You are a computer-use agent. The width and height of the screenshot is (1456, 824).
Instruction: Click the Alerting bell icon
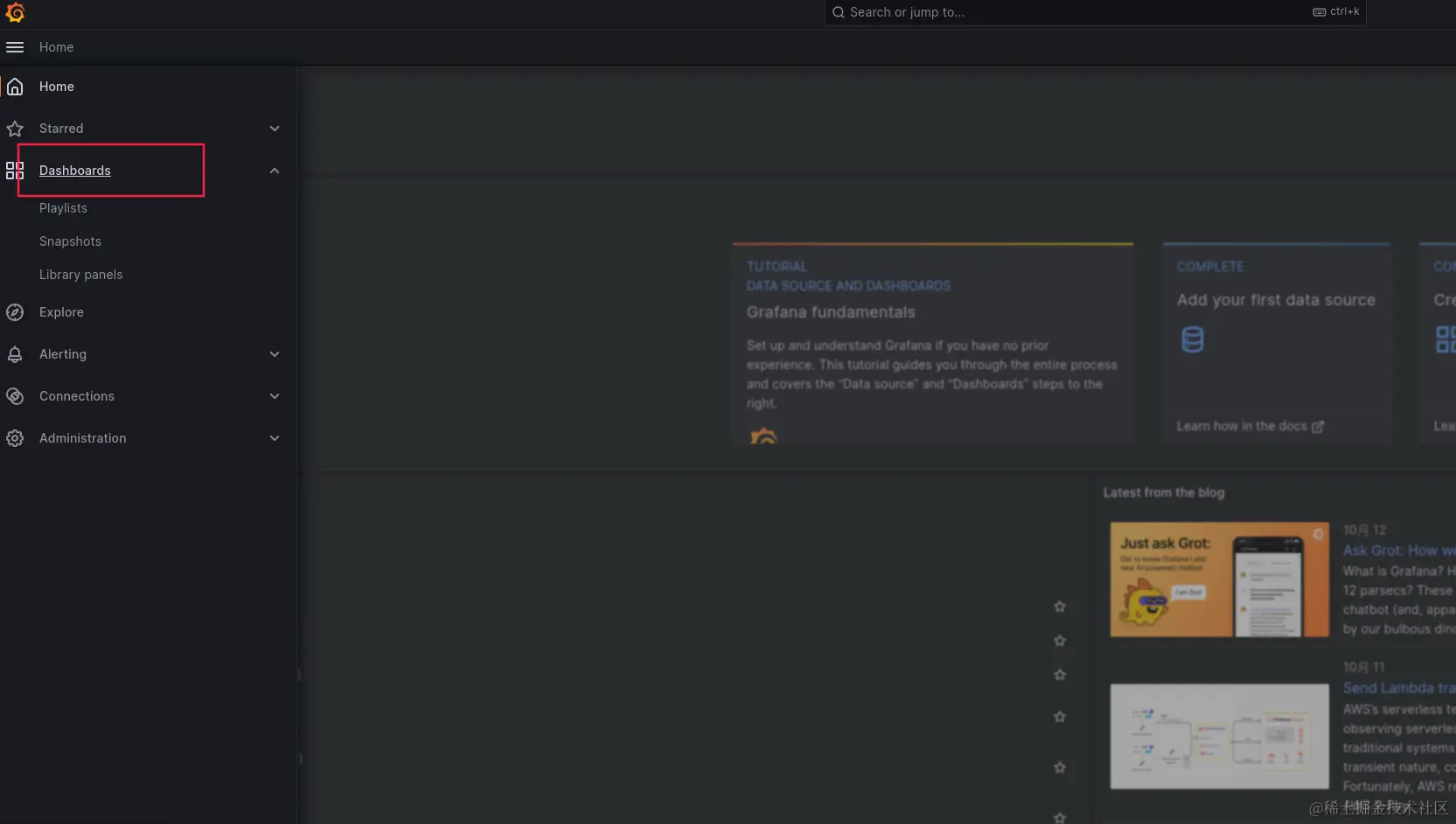tap(15, 354)
